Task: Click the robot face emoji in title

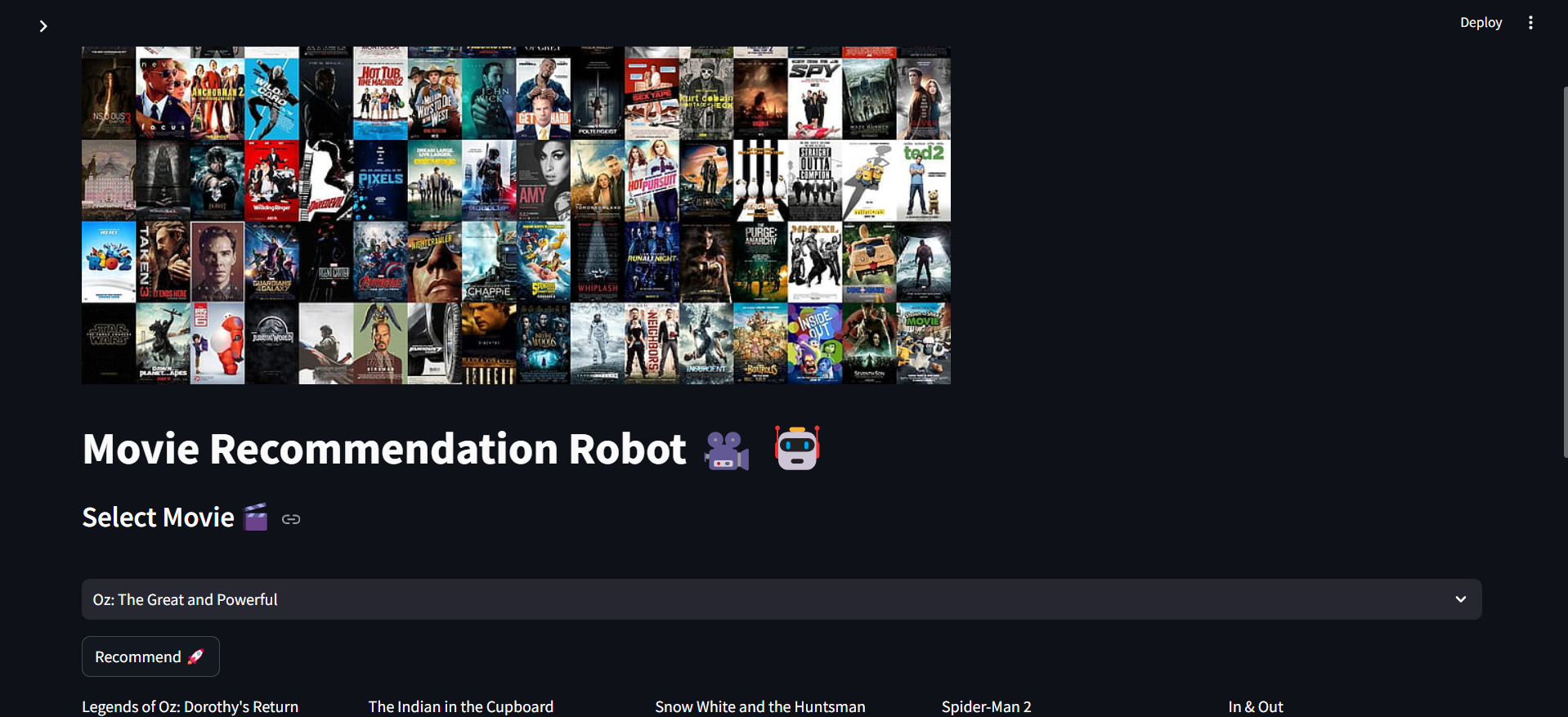Action: pos(797,448)
